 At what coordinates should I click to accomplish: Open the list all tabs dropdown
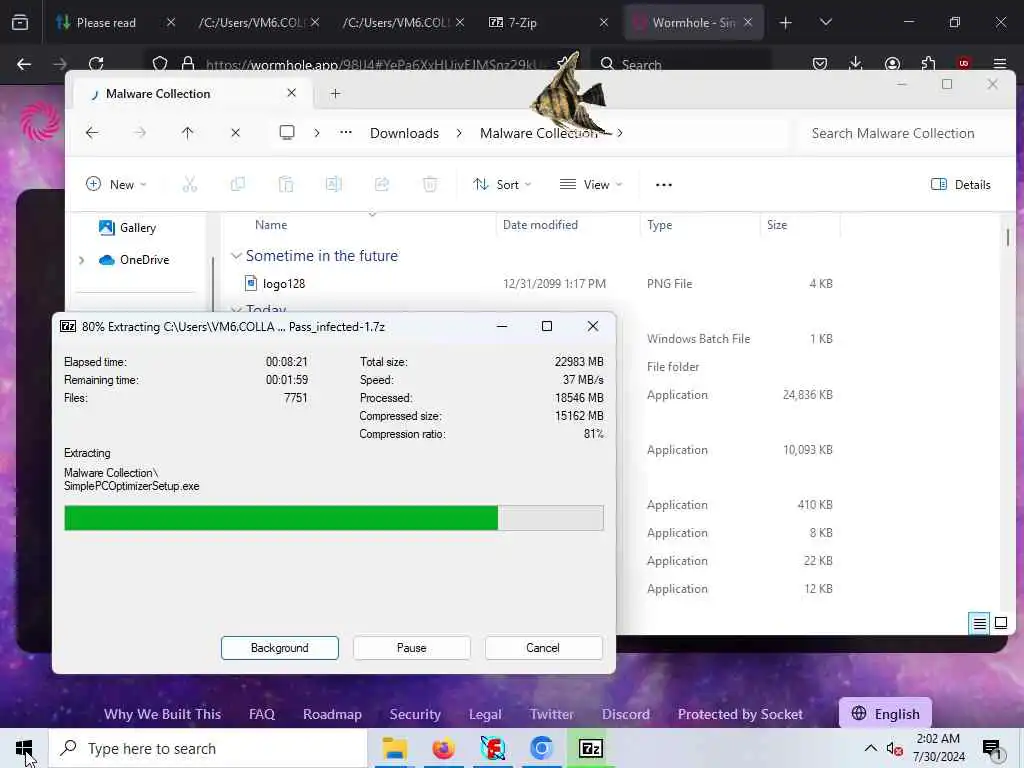point(826,23)
